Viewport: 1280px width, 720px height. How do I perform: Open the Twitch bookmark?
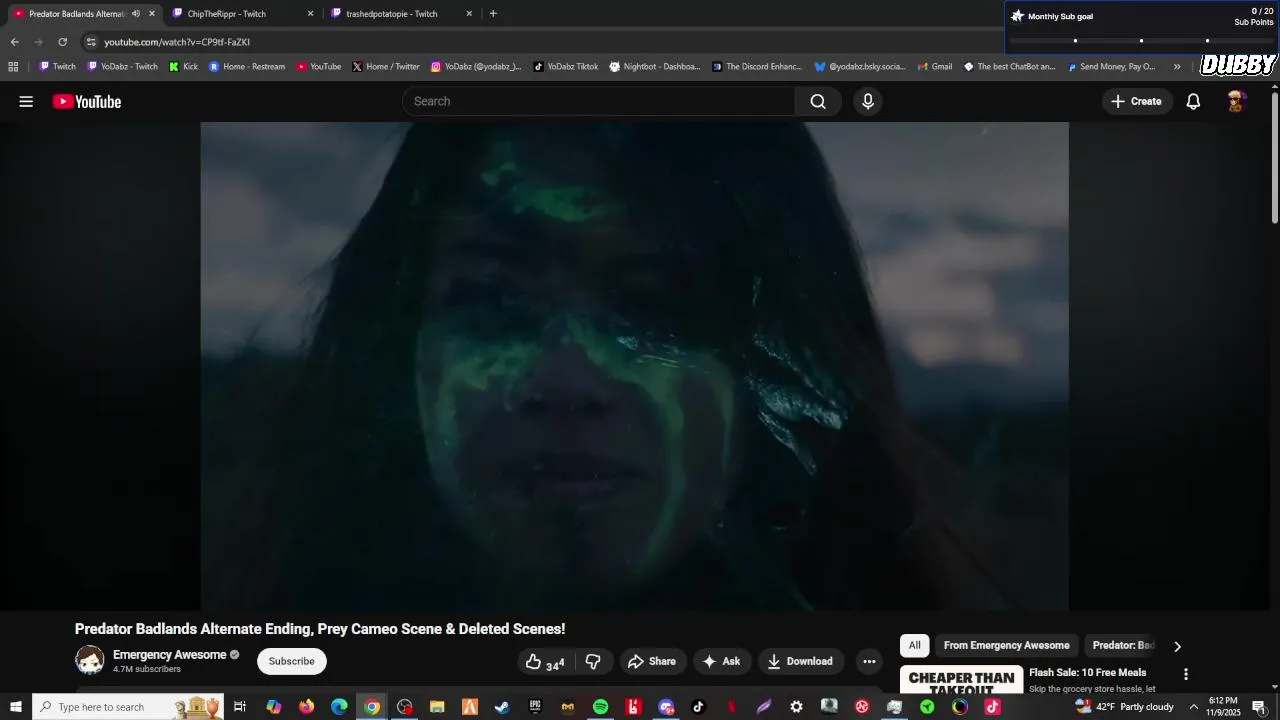point(57,67)
